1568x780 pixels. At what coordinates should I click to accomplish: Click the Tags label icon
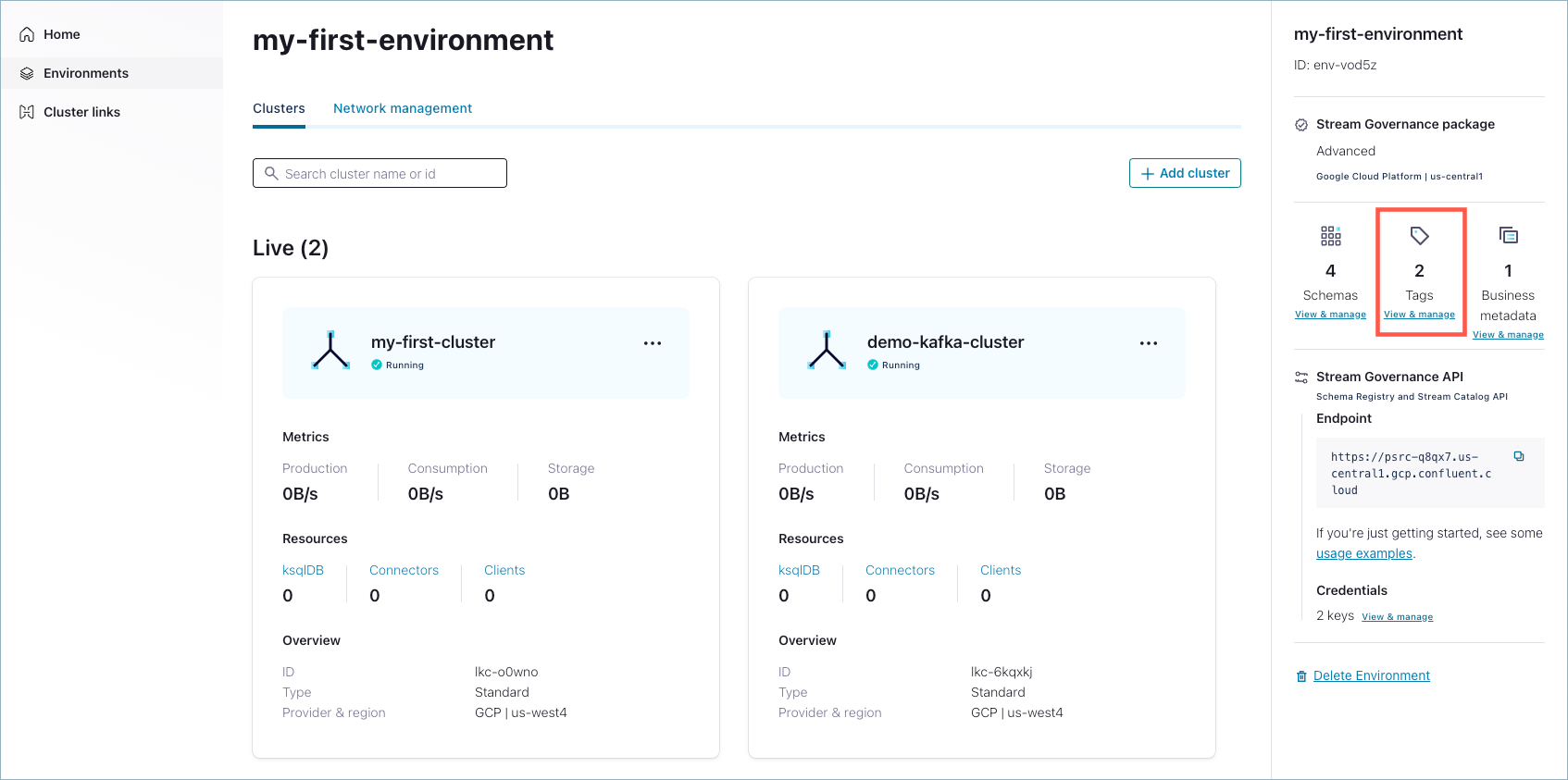1419,236
